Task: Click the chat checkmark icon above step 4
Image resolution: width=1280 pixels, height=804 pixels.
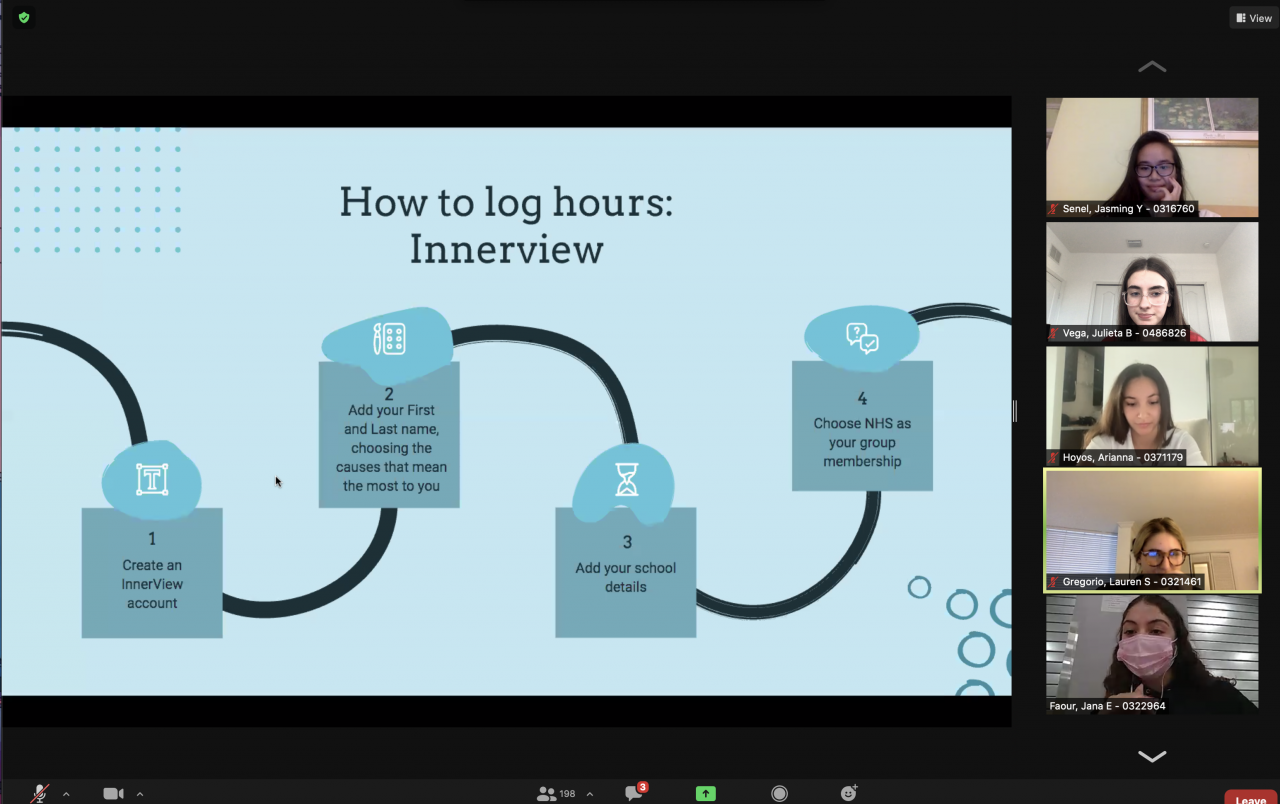Action: tap(862, 338)
